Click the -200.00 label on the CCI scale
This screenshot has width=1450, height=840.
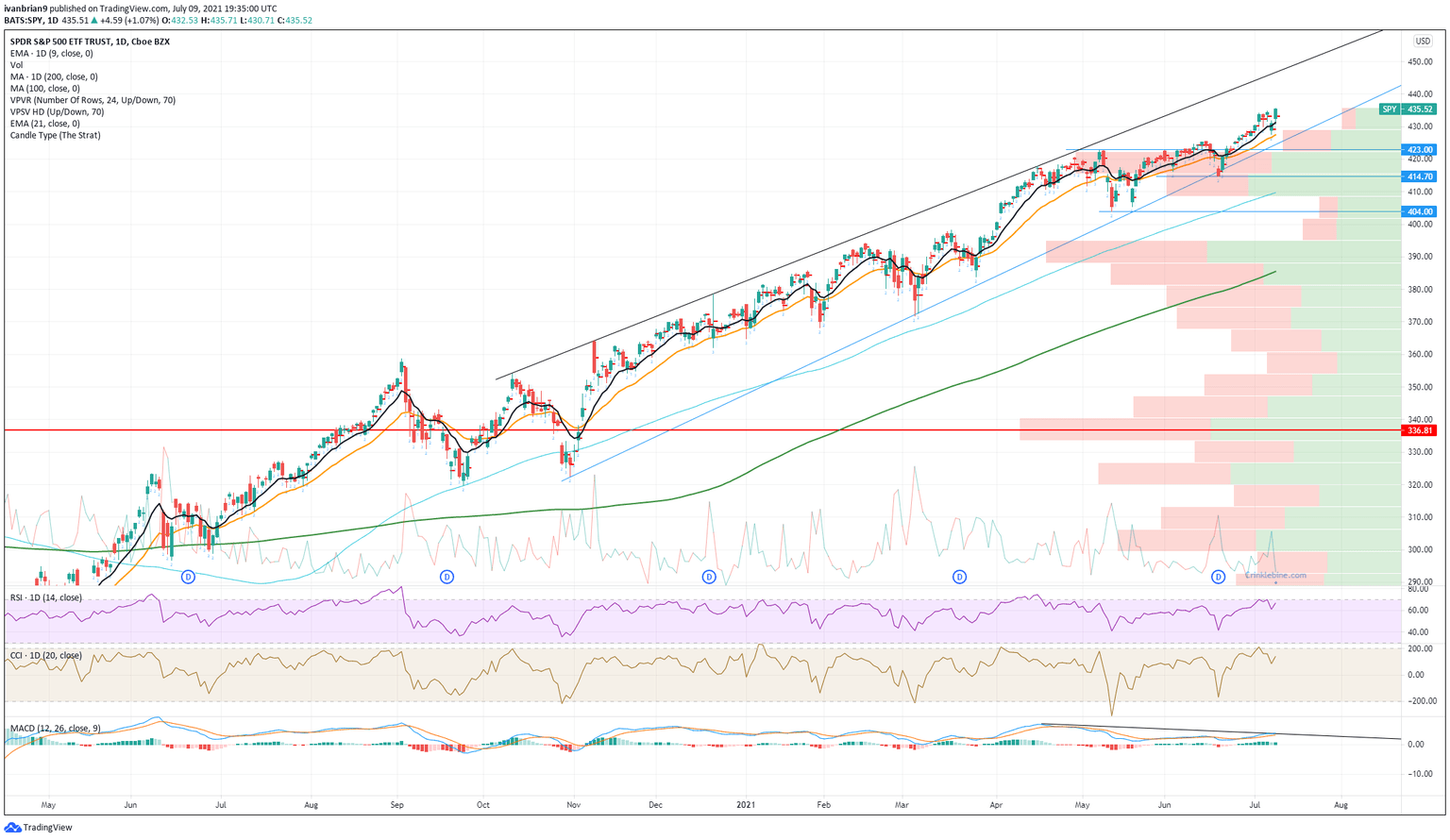[x=1421, y=701]
